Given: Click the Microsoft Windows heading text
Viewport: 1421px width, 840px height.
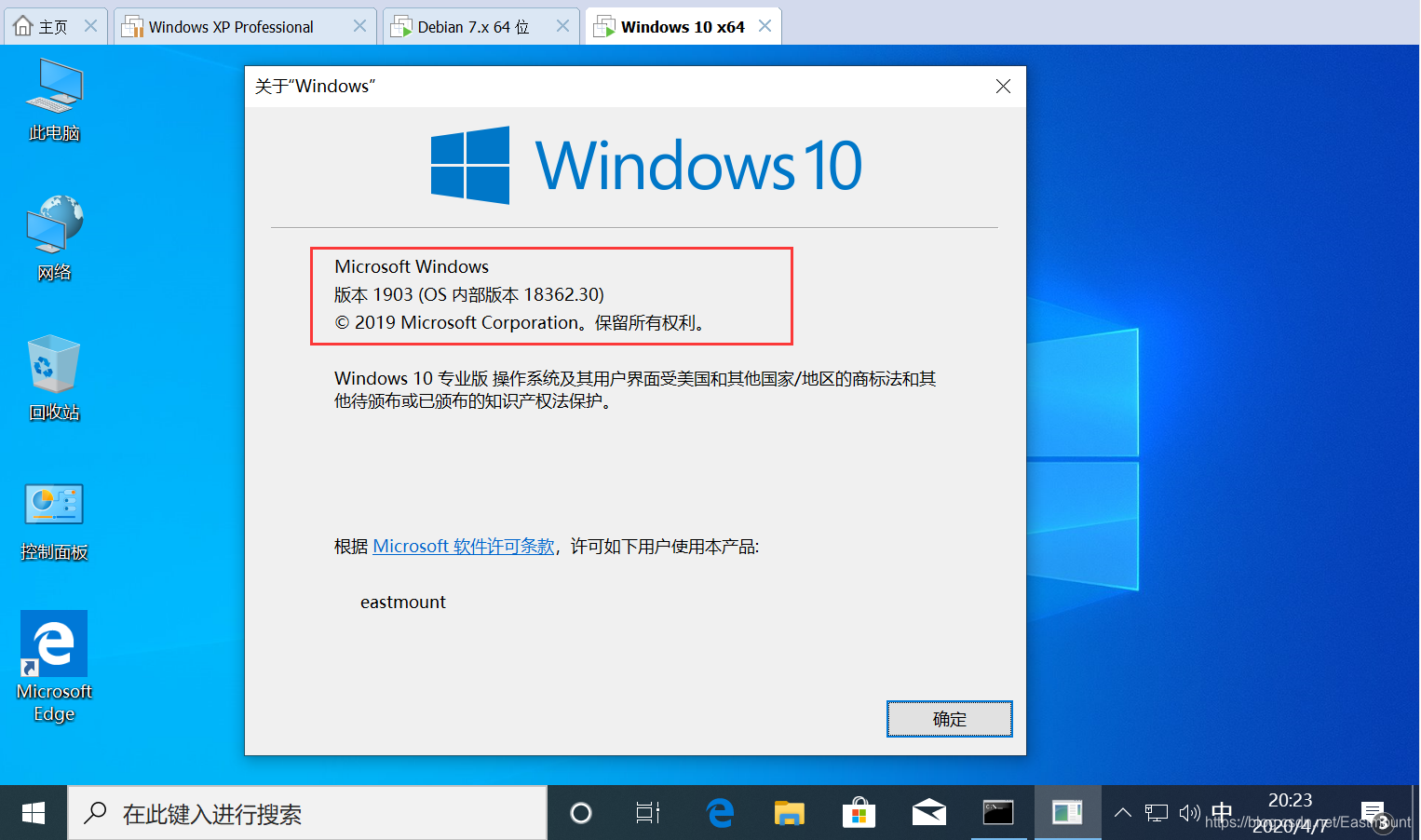Looking at the screenshot, I should [412, 267].
